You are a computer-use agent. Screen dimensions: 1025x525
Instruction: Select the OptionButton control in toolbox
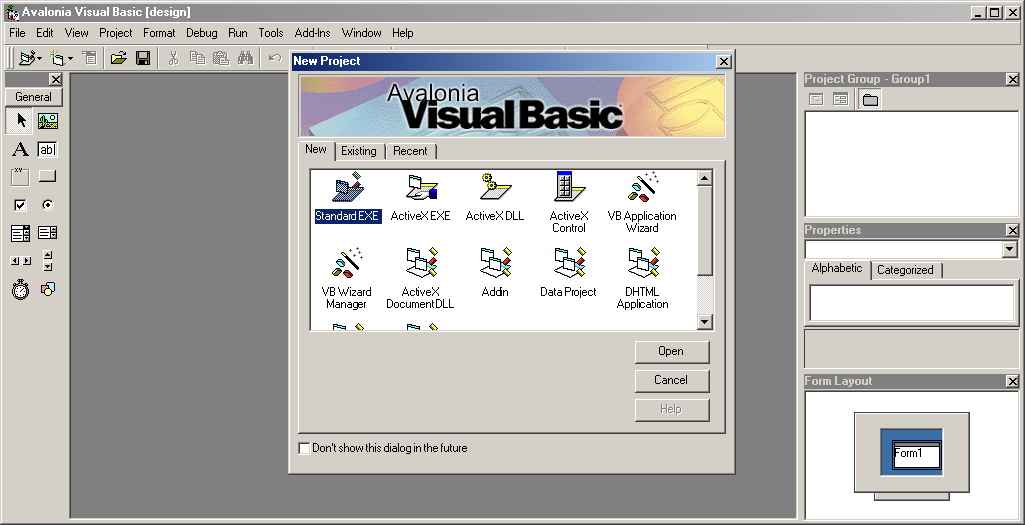(x=47, y=205)
